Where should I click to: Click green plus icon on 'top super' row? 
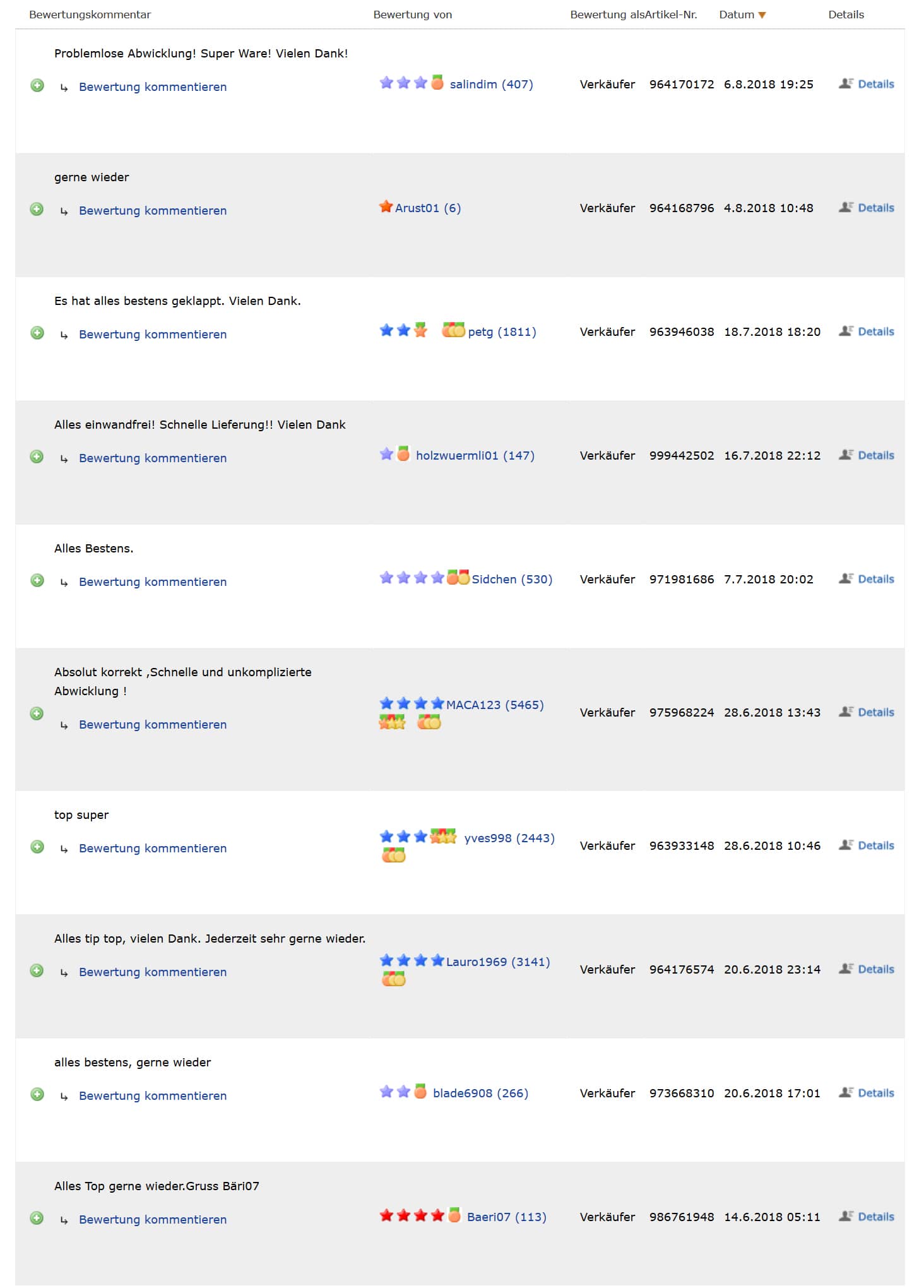point(37,847)
